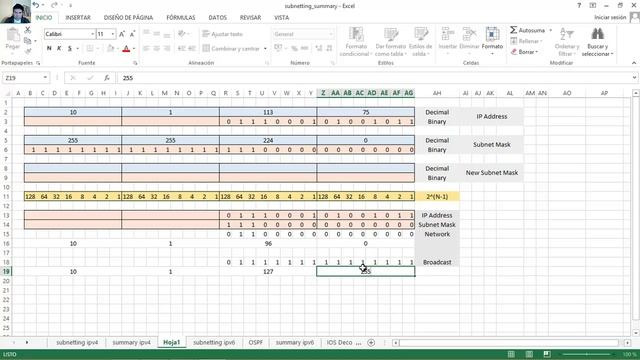Switch to OSPF sheet tab
Screen dimensions: 640x360
coord(256,342)
